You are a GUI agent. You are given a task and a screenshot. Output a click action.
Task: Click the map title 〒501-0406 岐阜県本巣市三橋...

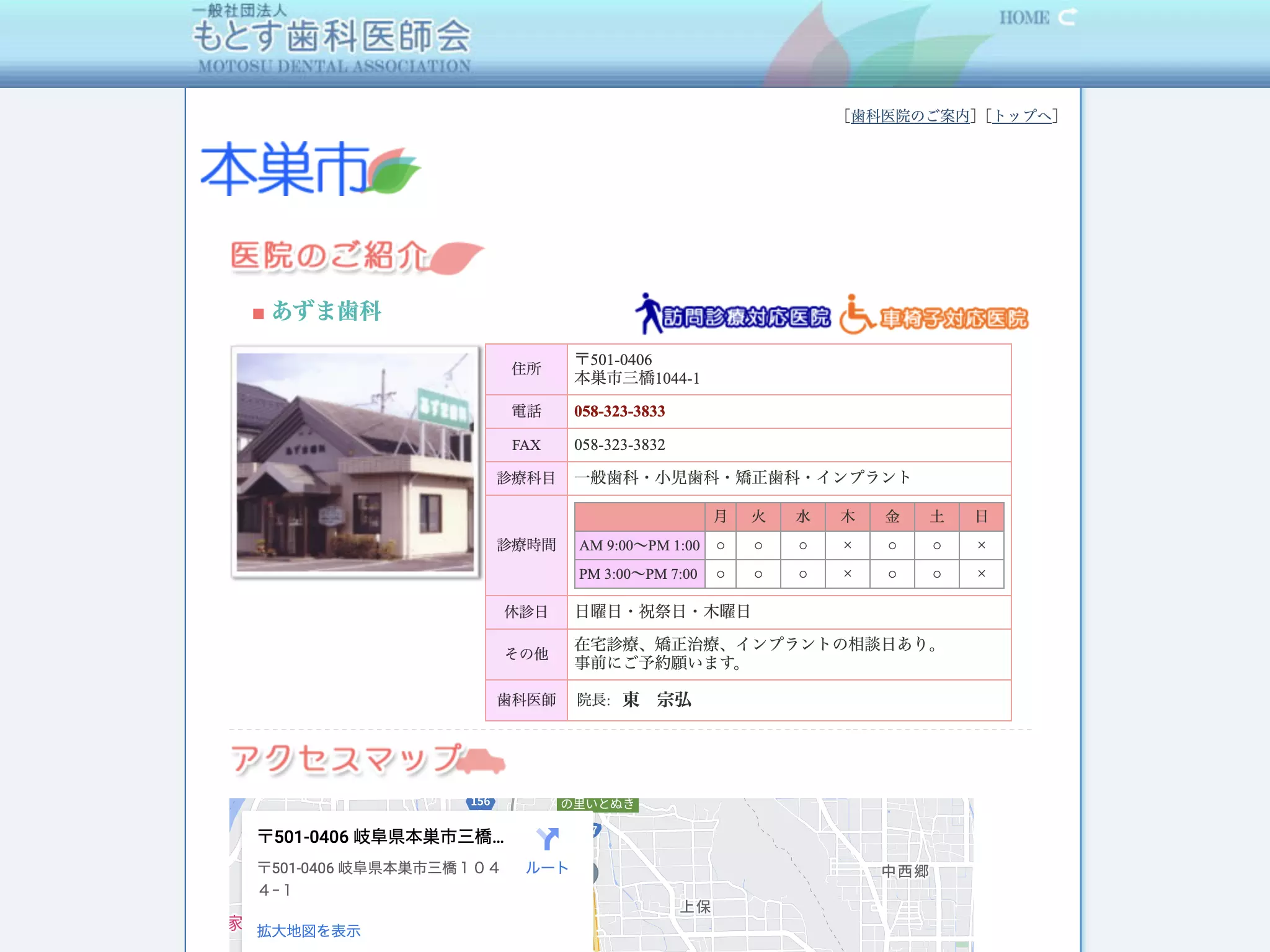tap(381, 837)
